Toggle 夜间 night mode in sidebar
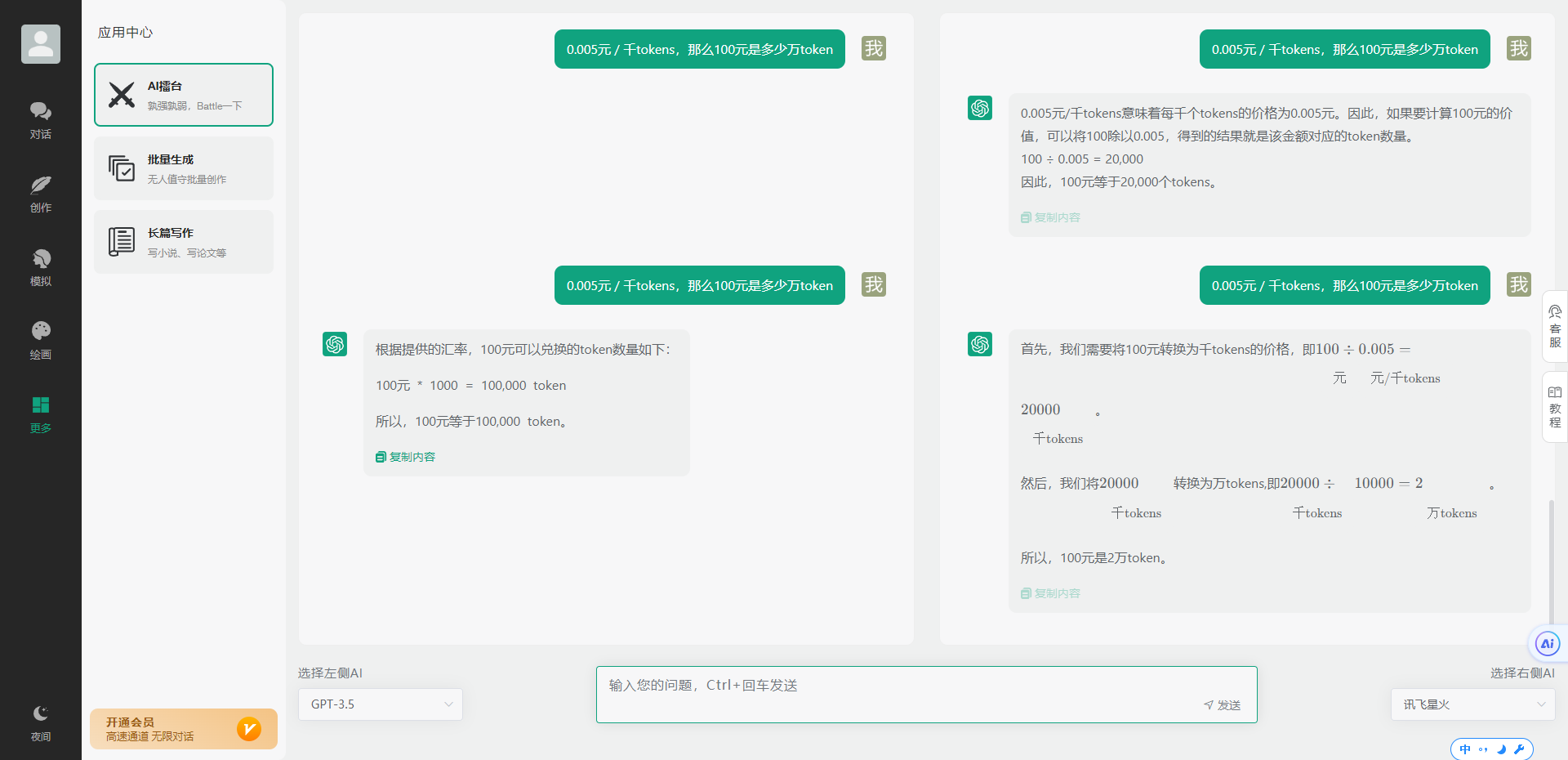Image resolution: width=1568 pixels, height=760 pixels. pos(41,721)
